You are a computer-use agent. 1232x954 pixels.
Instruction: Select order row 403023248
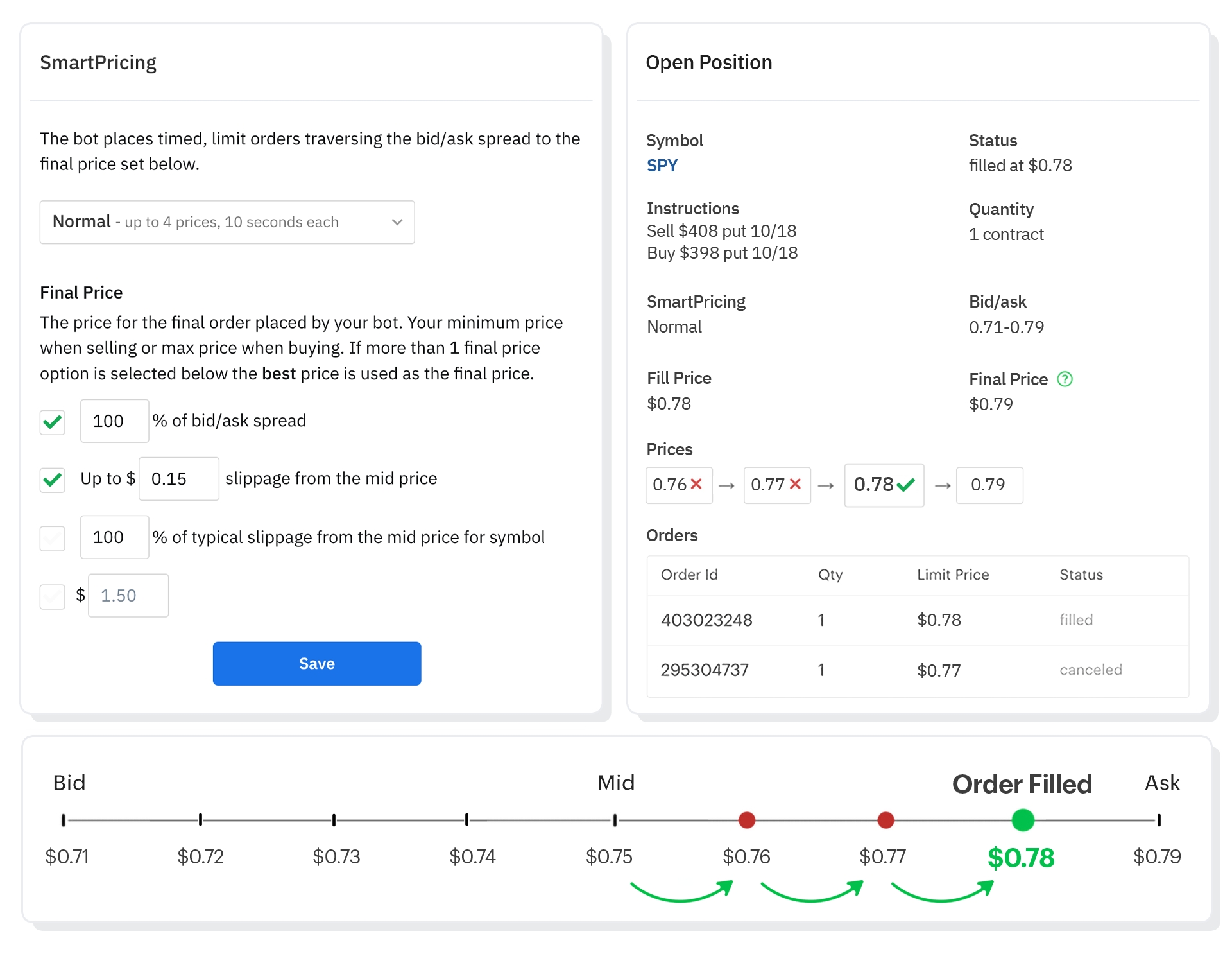917,620
